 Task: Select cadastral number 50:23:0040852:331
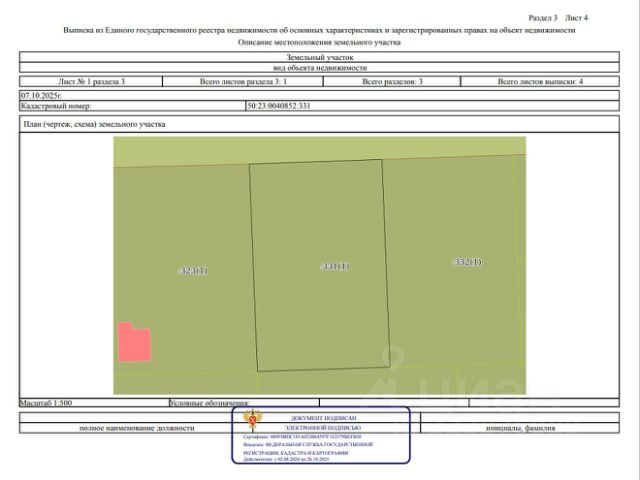[x=279, y=106]
